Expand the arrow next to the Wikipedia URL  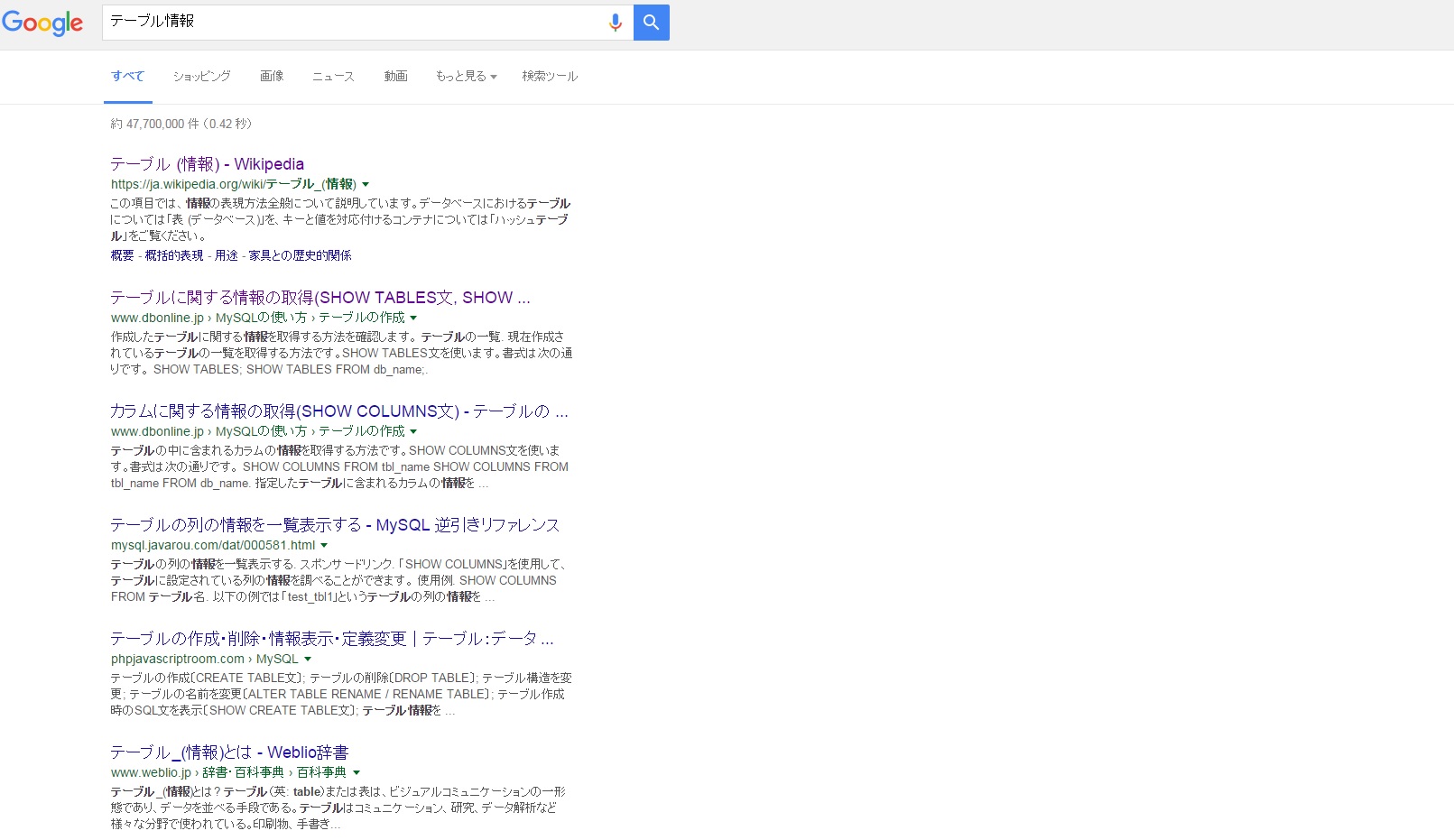[x=366, y=184]
